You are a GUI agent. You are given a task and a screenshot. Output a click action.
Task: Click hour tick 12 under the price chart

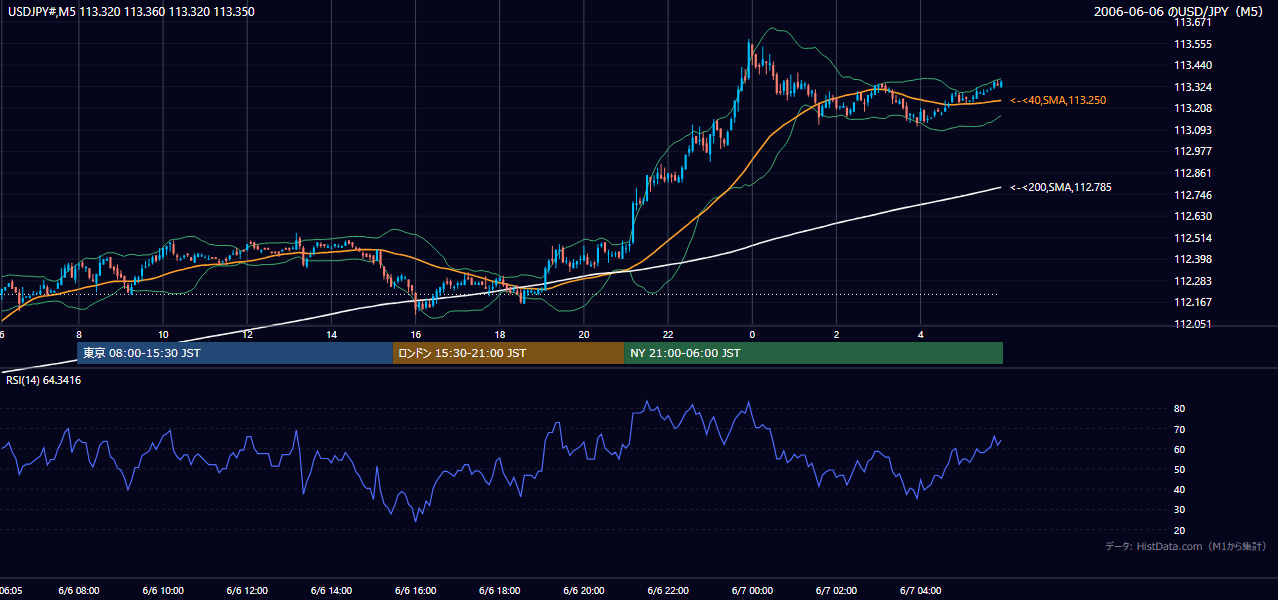[x=246, y=334]
